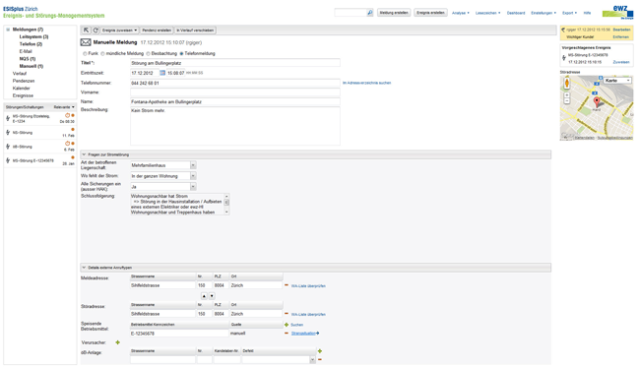The height and width of the screenshot is (368, 640).
Task: Open the Alle Sicherungen ein dropdown
Action: [x=193, y=186]
